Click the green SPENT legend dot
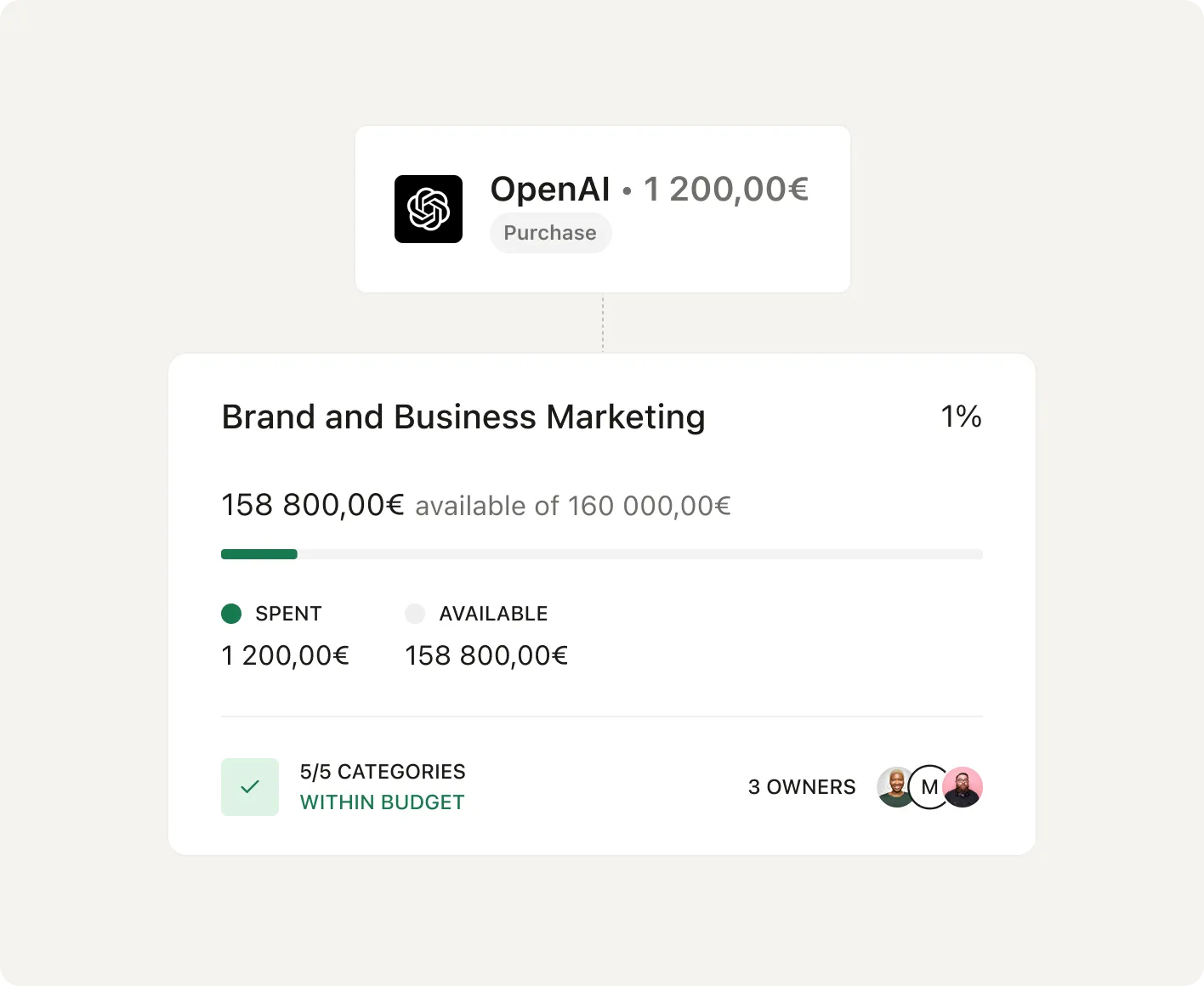 coord(231,613)
